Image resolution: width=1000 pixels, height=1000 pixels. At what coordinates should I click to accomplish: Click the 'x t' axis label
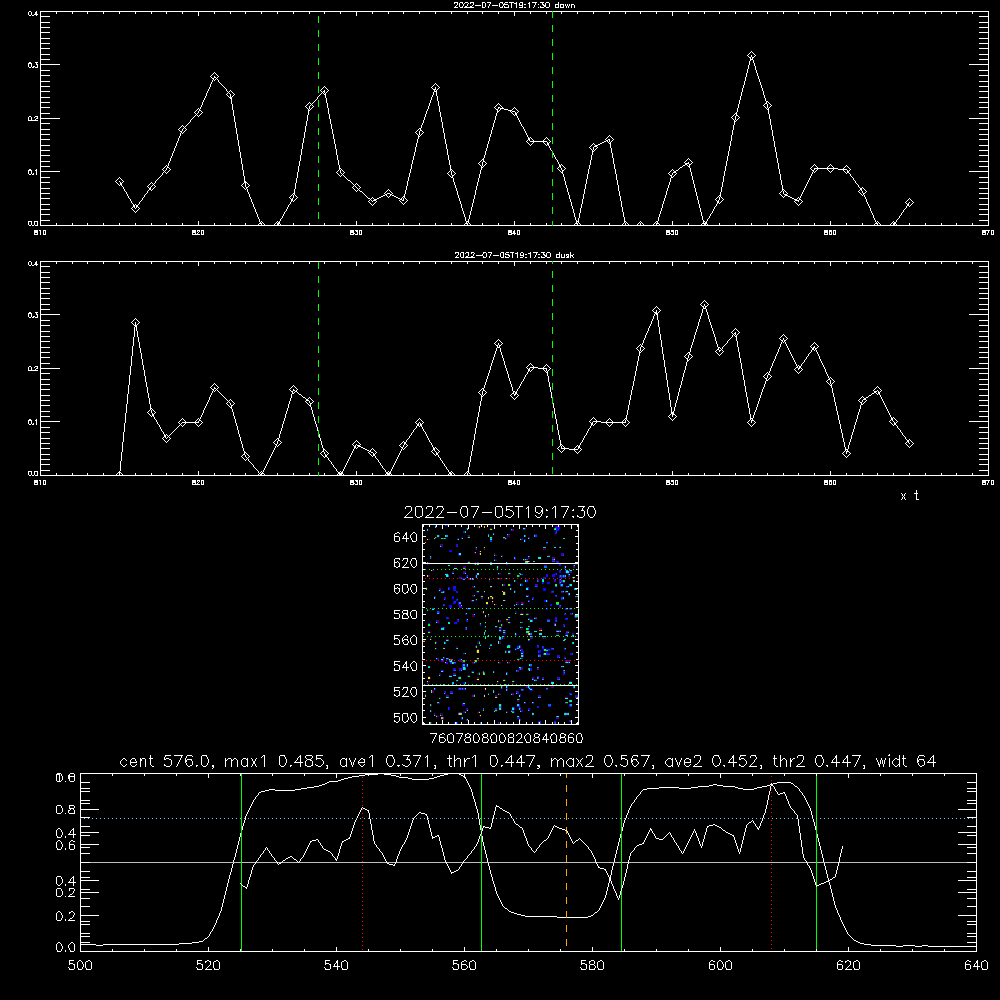point(909,496)
